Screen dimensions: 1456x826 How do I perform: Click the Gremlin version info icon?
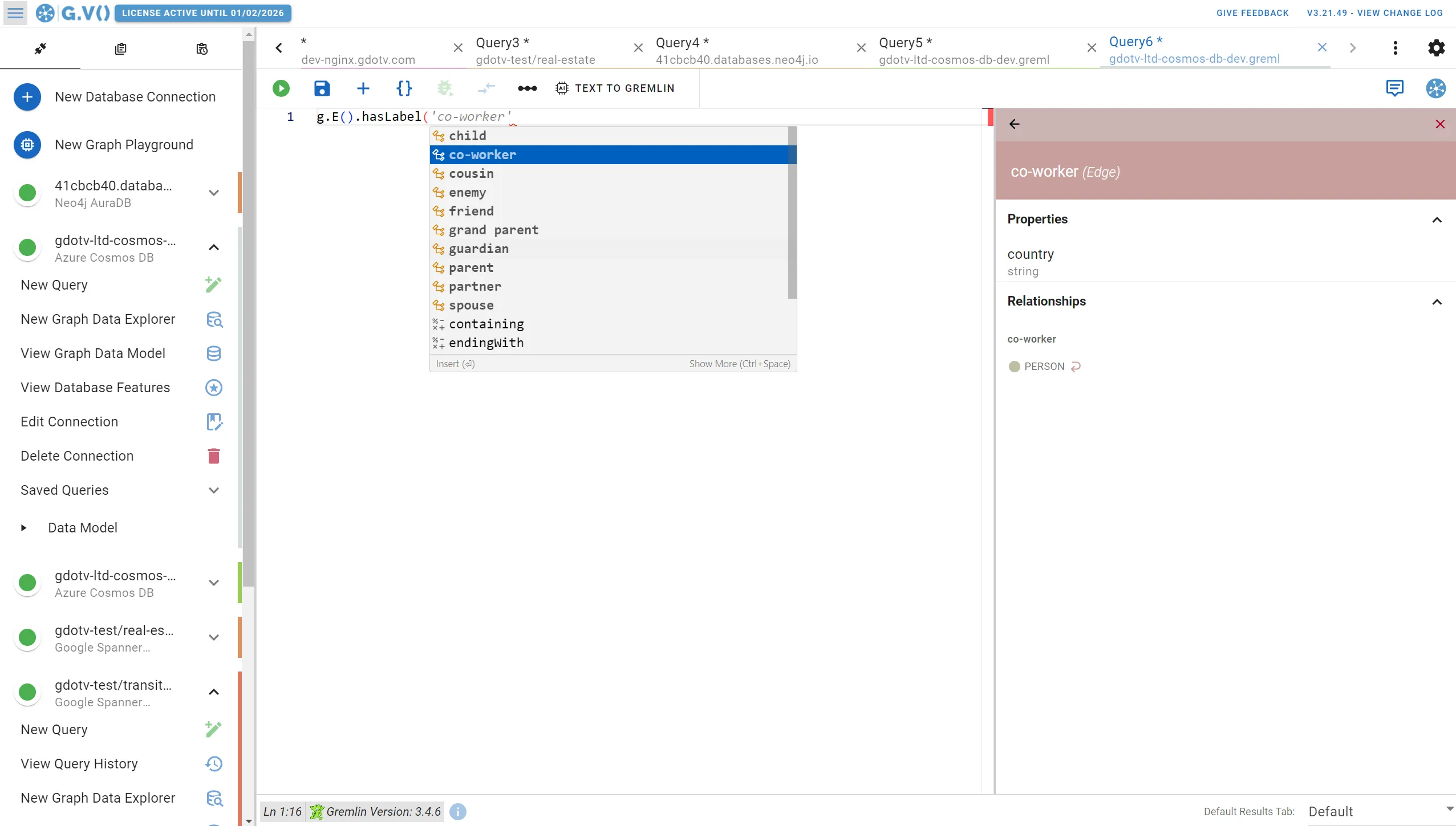(457, 811)
